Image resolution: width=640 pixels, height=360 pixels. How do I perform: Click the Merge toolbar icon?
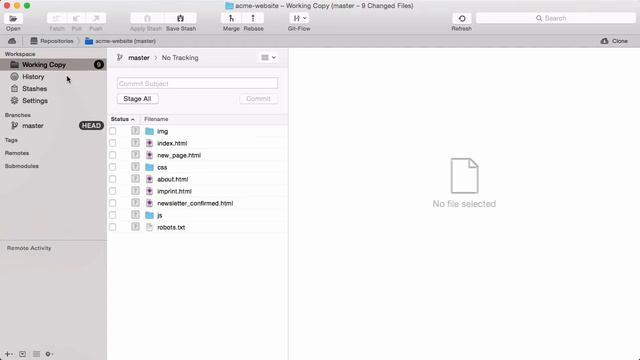point(231,18)
